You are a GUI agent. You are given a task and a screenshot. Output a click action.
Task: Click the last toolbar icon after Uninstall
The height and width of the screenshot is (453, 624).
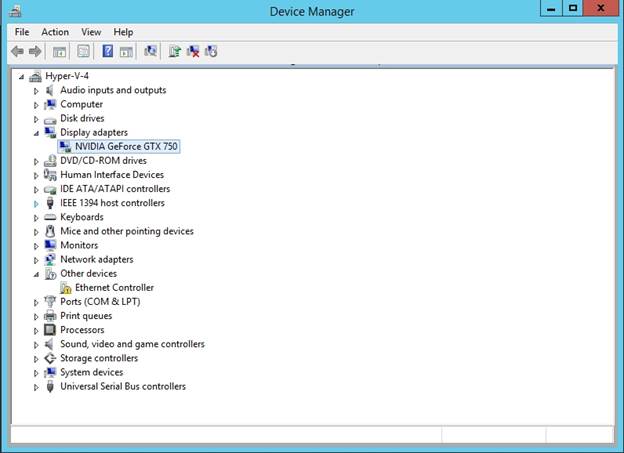[x=211, y=51]
